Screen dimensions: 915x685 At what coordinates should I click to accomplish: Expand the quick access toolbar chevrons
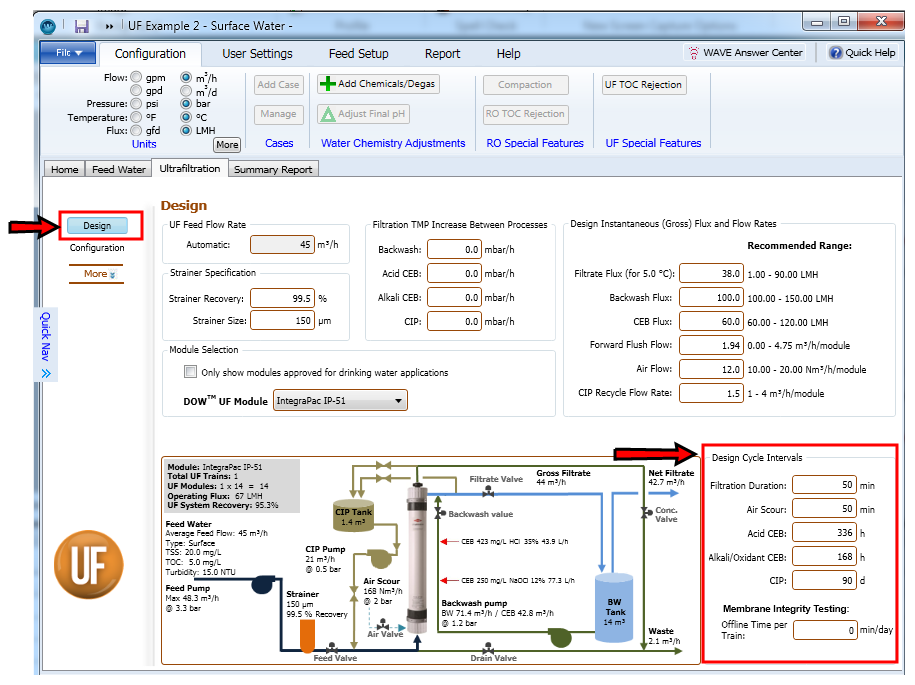[x=109, y=26]
